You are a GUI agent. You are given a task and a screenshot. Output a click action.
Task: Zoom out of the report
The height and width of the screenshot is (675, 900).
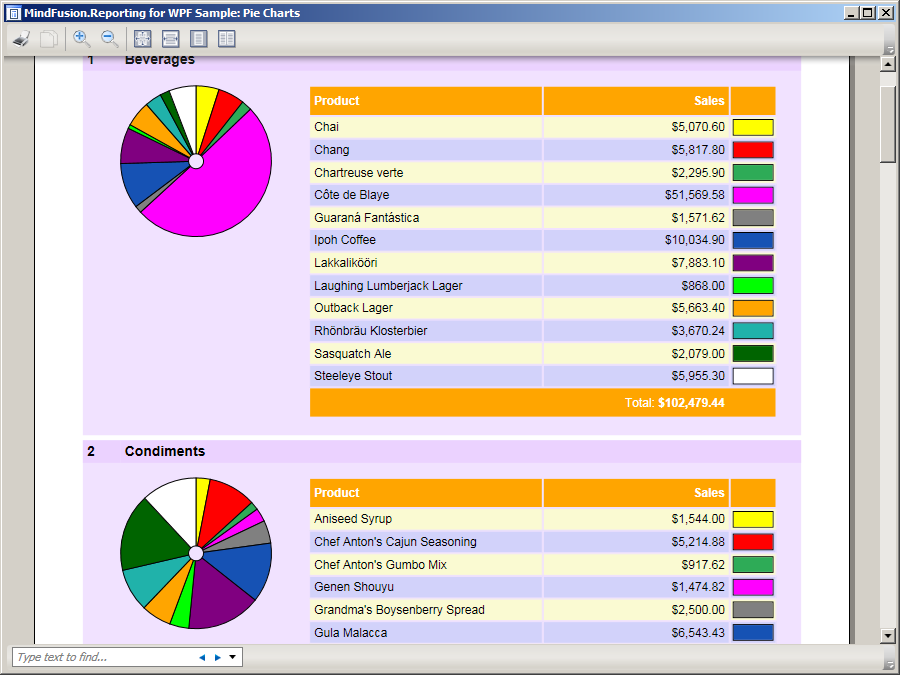tap(110, 39)
